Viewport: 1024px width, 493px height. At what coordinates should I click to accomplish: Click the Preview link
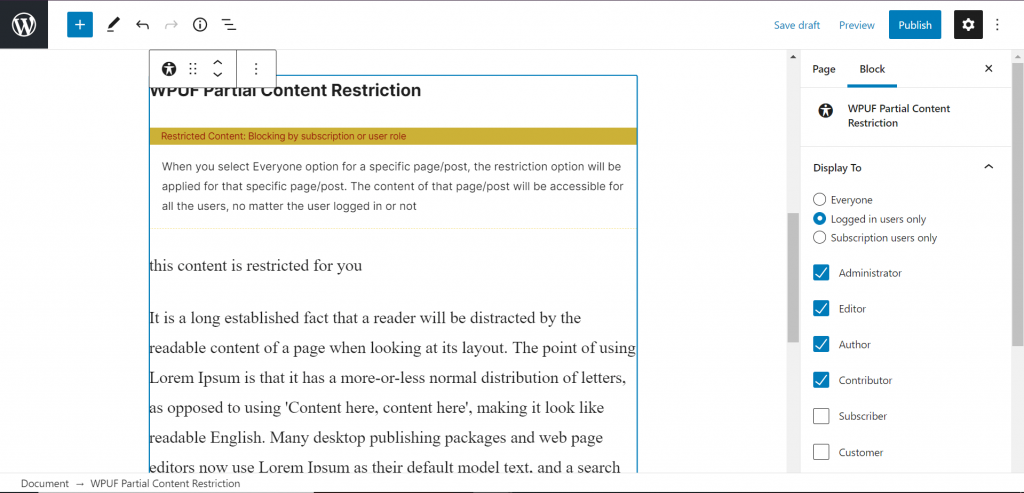pos(857,25)
